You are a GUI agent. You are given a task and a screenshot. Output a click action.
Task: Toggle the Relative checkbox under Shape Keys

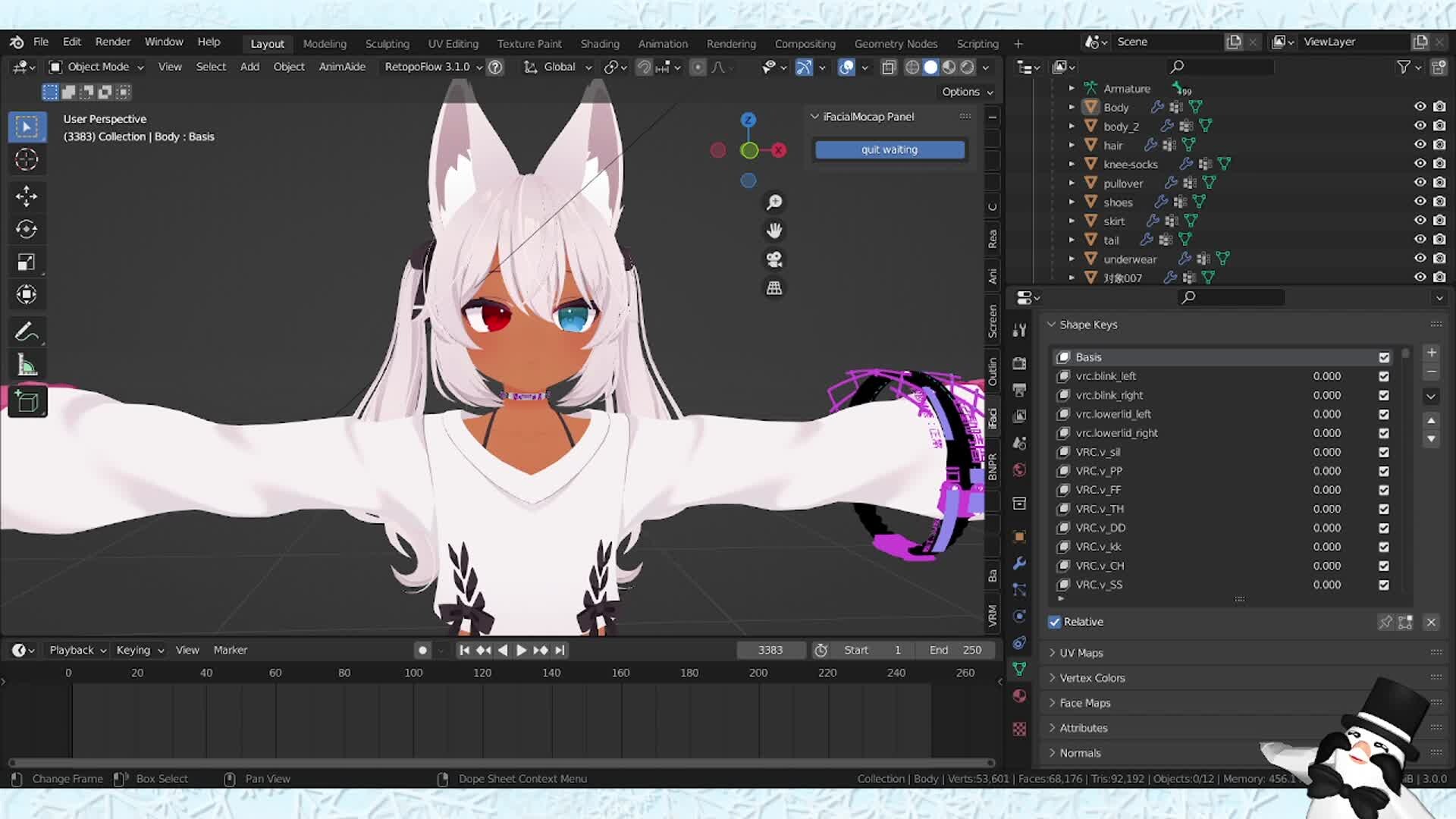click(x=1055, y=622)
